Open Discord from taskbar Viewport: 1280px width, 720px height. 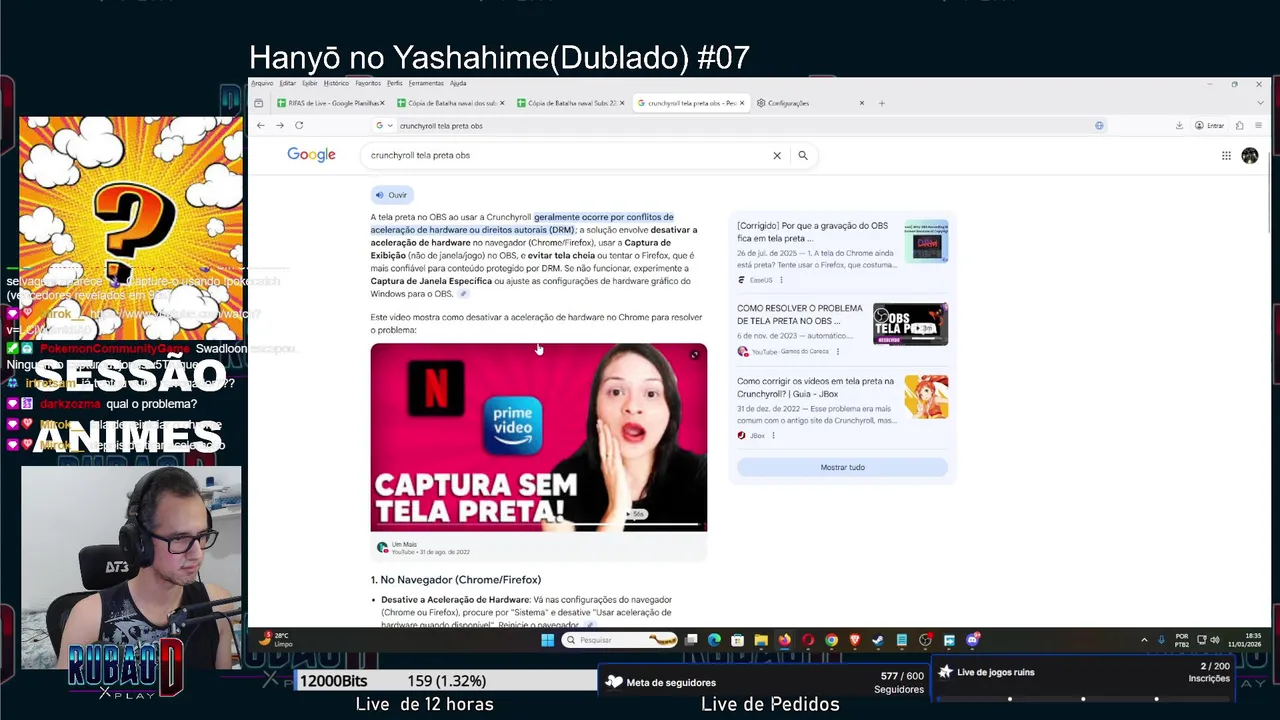[972, 640]
